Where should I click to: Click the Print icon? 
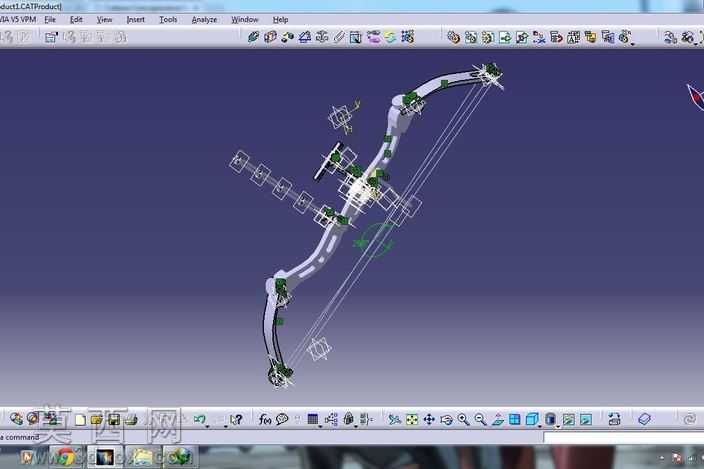[131, 420]
